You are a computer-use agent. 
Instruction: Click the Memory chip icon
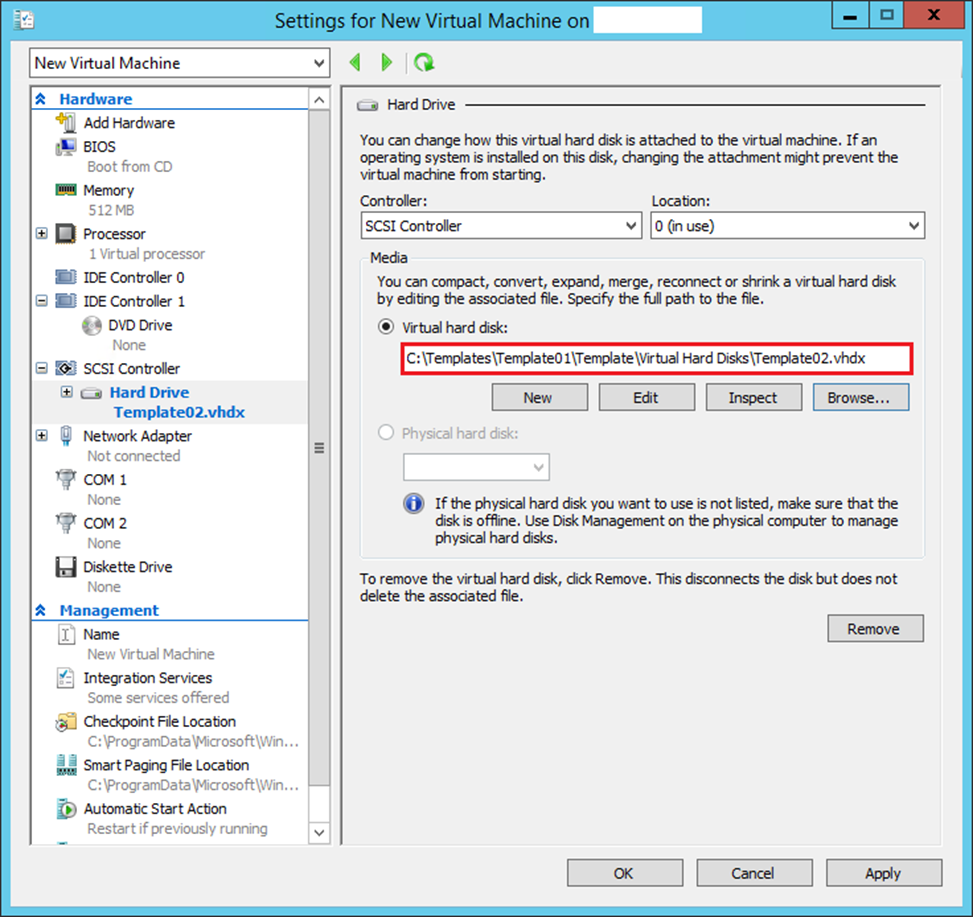pos(66,190)
